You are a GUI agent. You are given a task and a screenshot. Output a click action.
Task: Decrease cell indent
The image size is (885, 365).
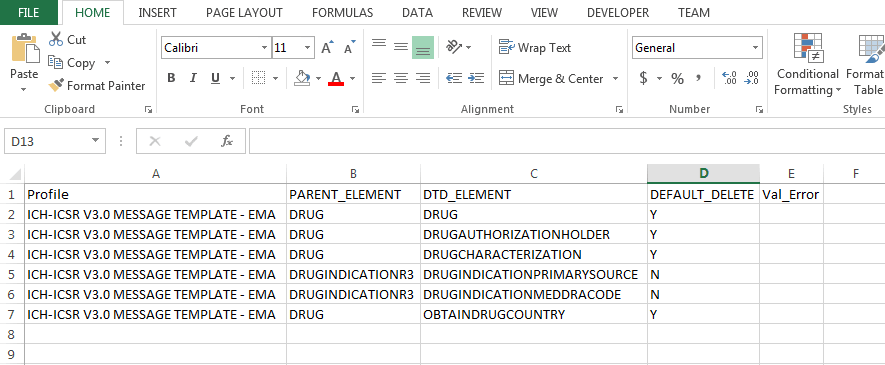[x=454, y=78]
